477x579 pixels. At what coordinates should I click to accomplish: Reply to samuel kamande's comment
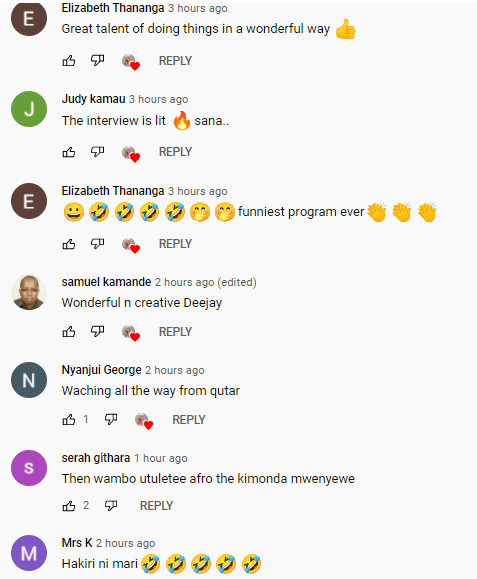175,332
